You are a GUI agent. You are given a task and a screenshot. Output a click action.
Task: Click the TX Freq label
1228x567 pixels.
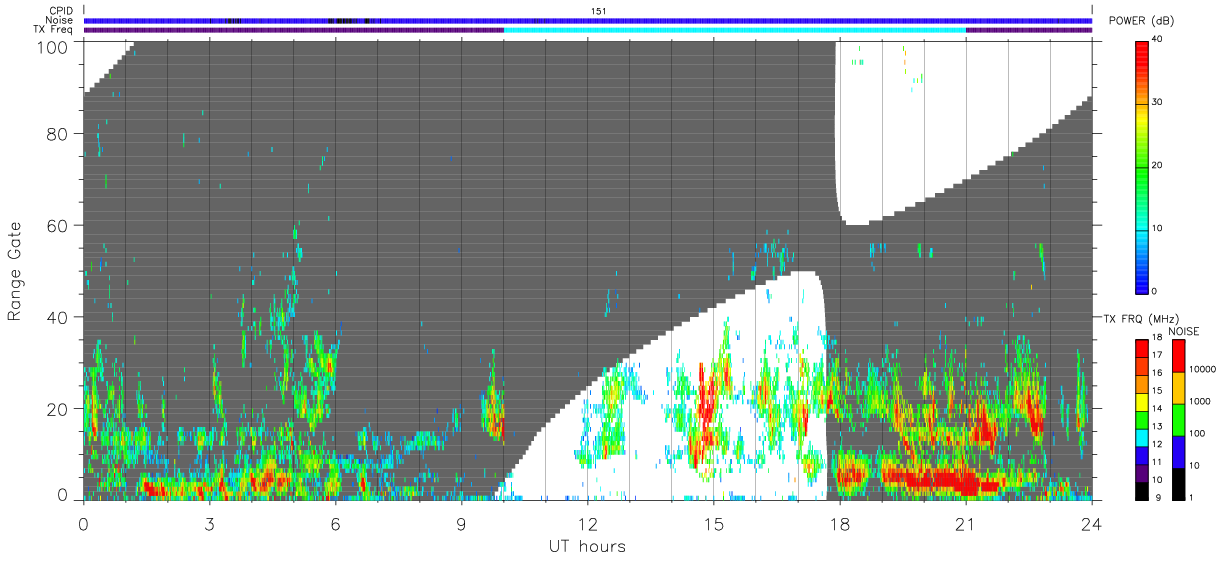pyautogui.click(x=54, y=30)
